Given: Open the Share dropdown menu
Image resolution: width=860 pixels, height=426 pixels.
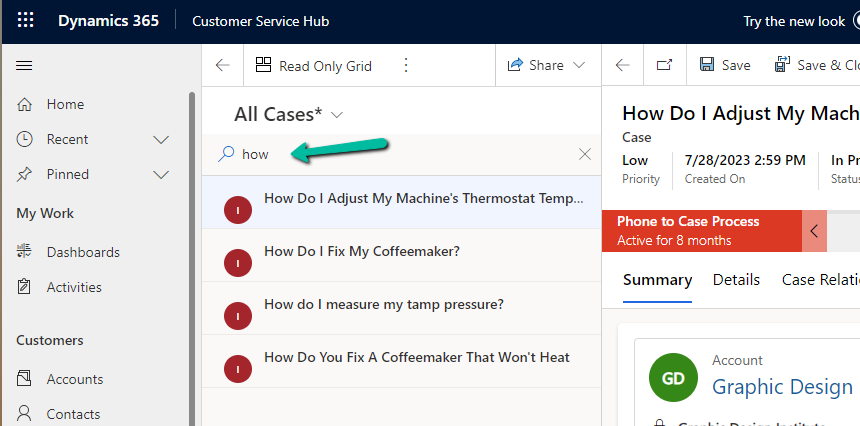Looking at the screenshot, I should pos(546,66).
